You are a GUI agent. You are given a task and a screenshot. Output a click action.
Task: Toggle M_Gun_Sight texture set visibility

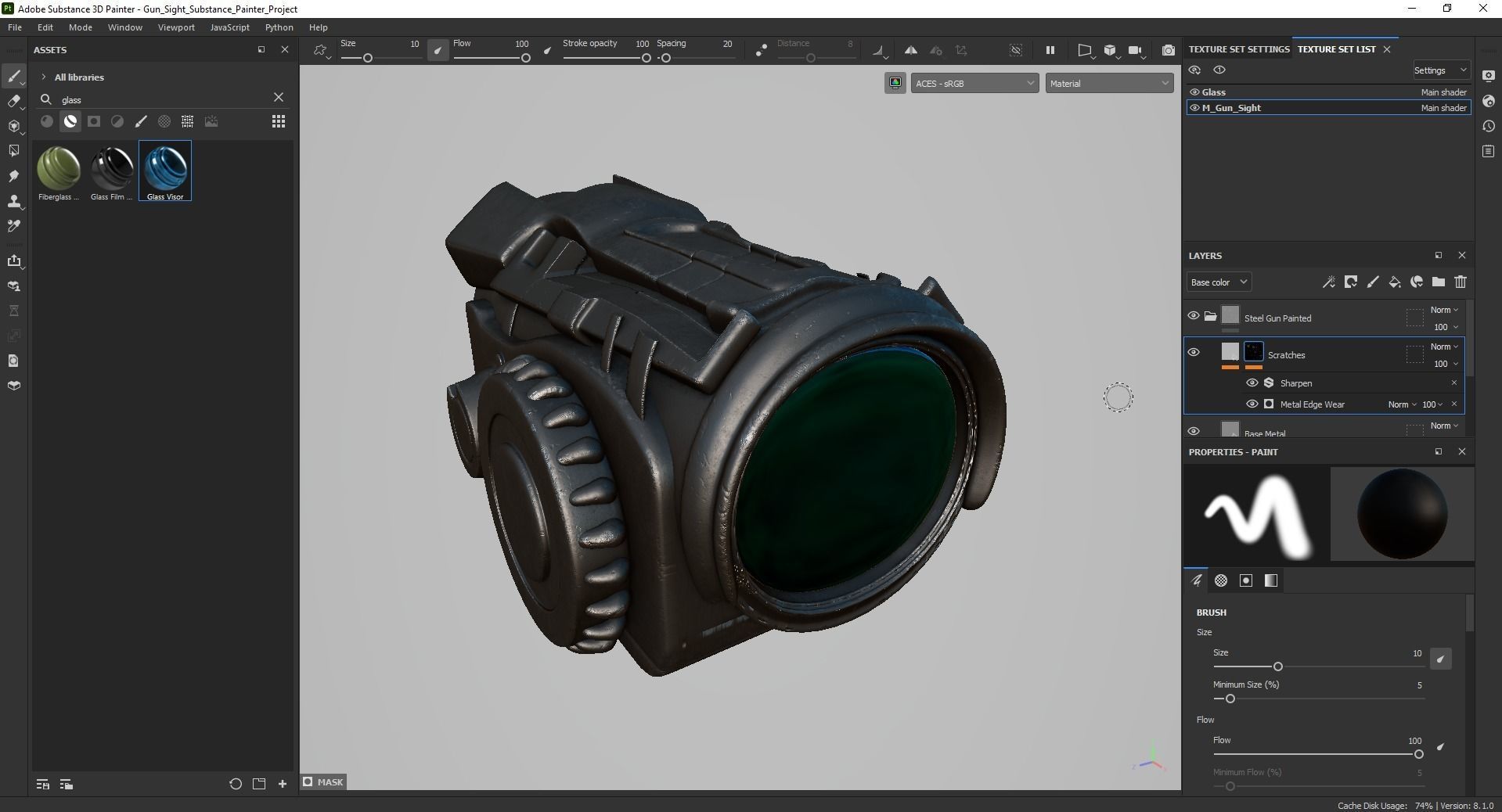coord(1194,108)
